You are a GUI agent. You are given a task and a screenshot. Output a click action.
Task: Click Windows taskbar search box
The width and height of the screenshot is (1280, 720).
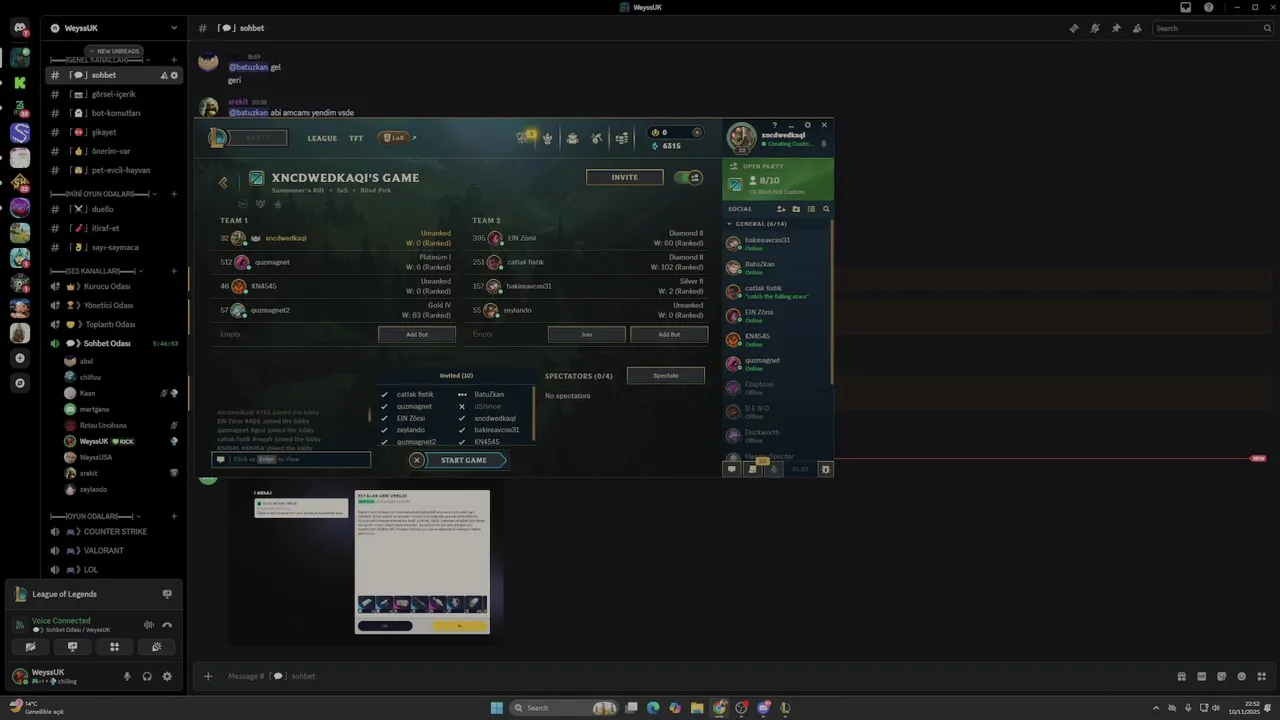[565, 708]
